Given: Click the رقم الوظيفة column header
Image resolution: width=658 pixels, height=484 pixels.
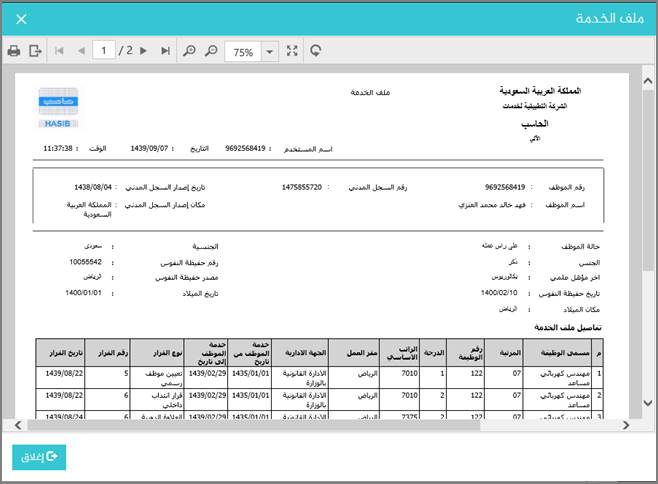Looking at the screenshot, I should point(466,353).
